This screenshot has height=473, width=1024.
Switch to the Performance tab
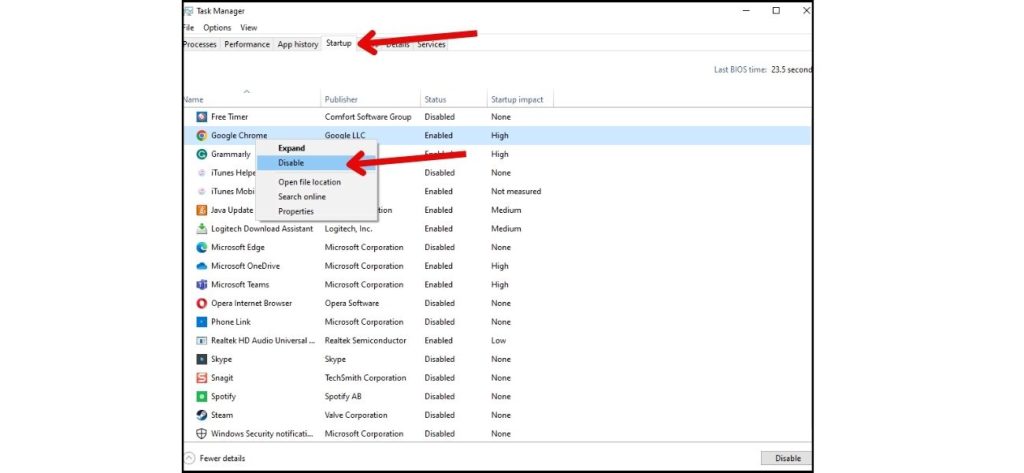[247, 44]
